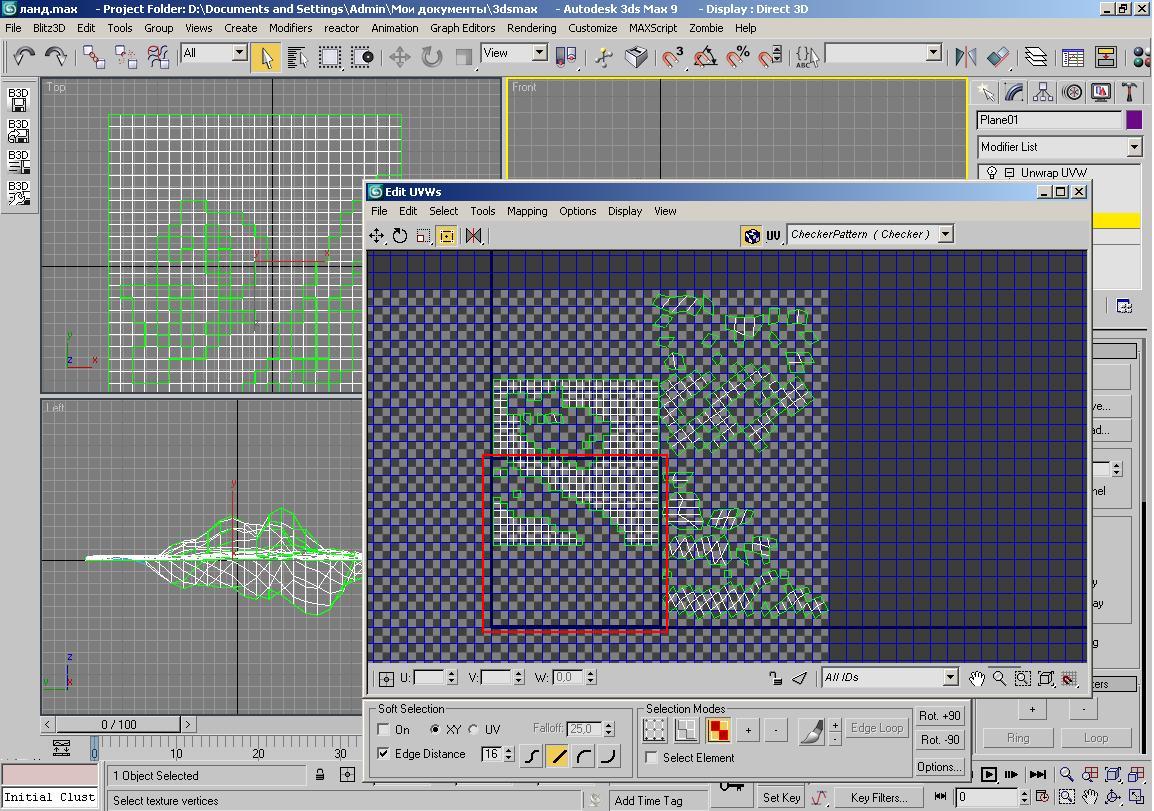
Task: Open the Modifier List dropdown
Action: pos(1134,147)
